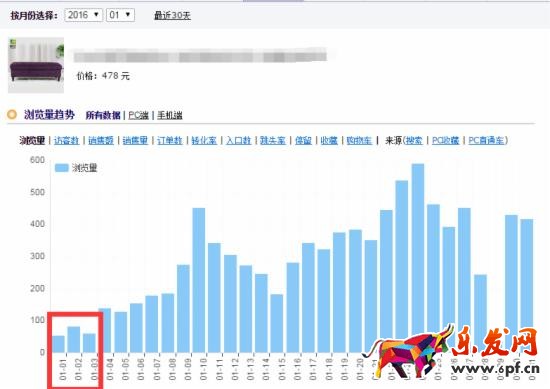This screenshot has width=550, height=389.
Task: Show the 订单数 metric
Action: click(169, 140)
